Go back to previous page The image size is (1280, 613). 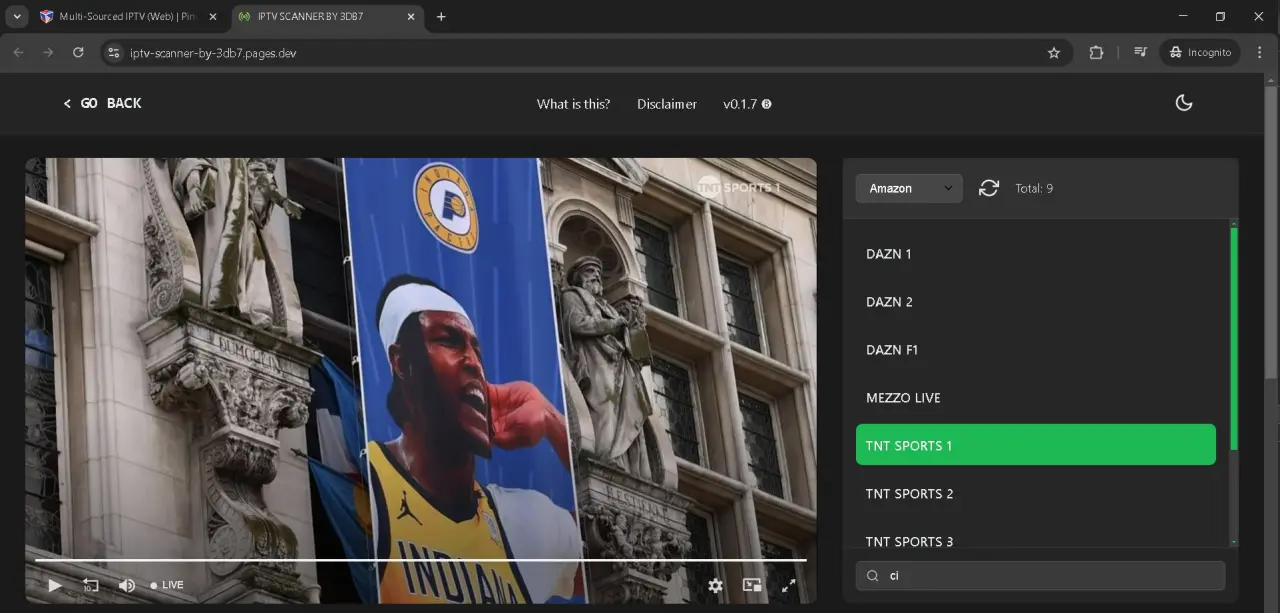click(x=102, y=103)
